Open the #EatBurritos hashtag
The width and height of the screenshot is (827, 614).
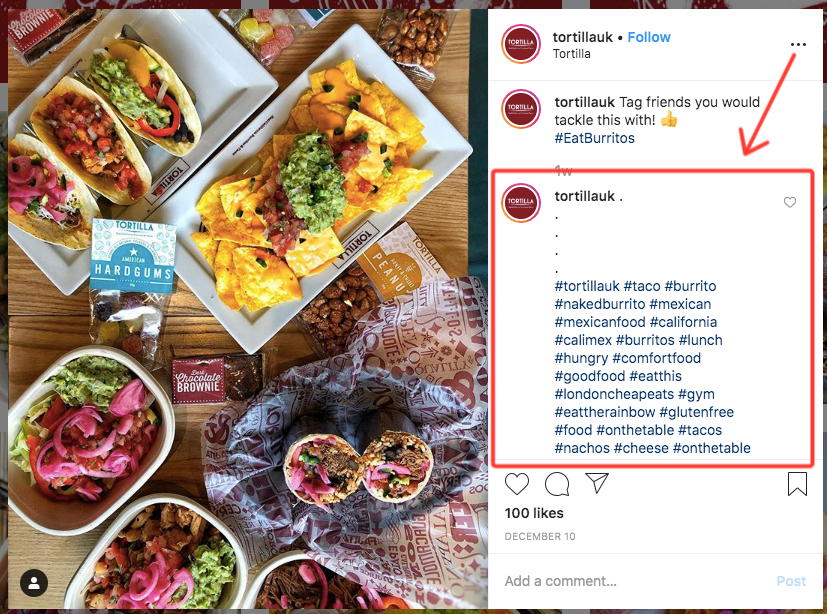(x=594, y=138)
